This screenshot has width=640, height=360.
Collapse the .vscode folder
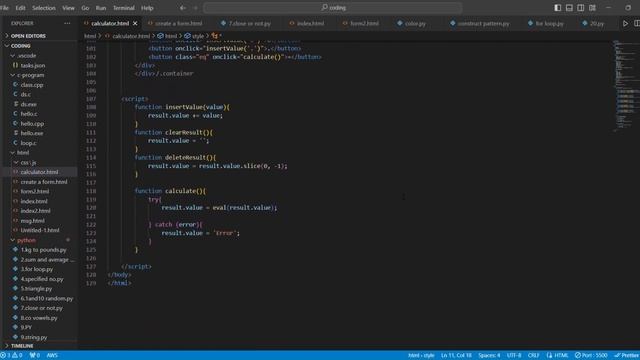pos(27,56)
